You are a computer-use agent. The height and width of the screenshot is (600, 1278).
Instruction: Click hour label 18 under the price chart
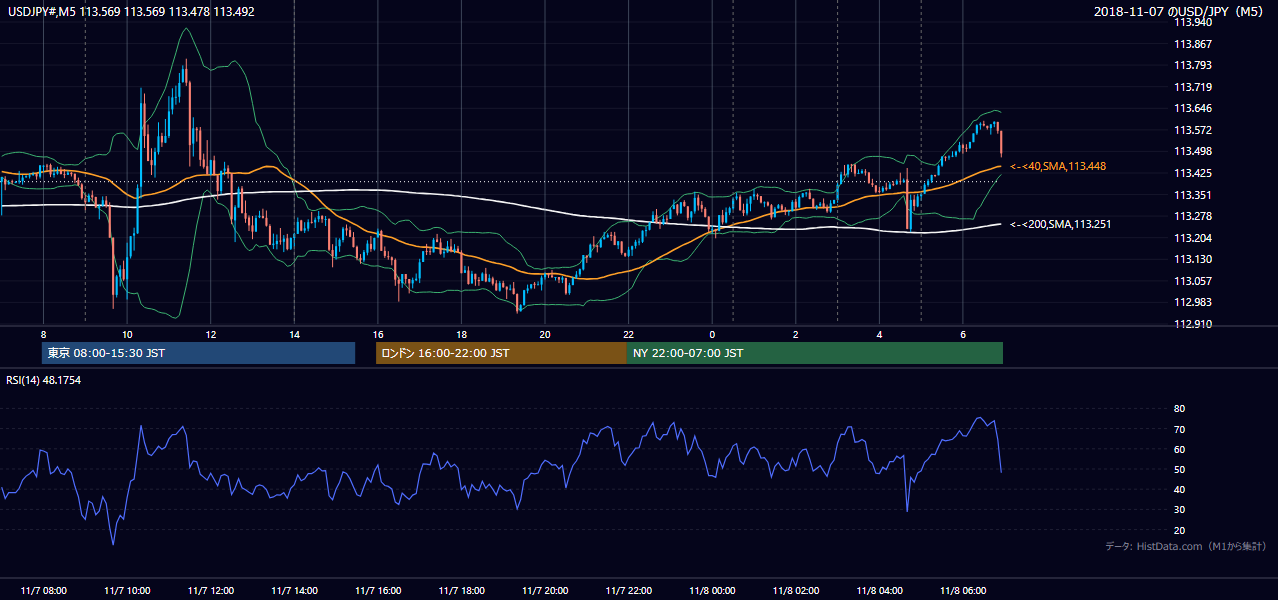click(x=461, y=334)
